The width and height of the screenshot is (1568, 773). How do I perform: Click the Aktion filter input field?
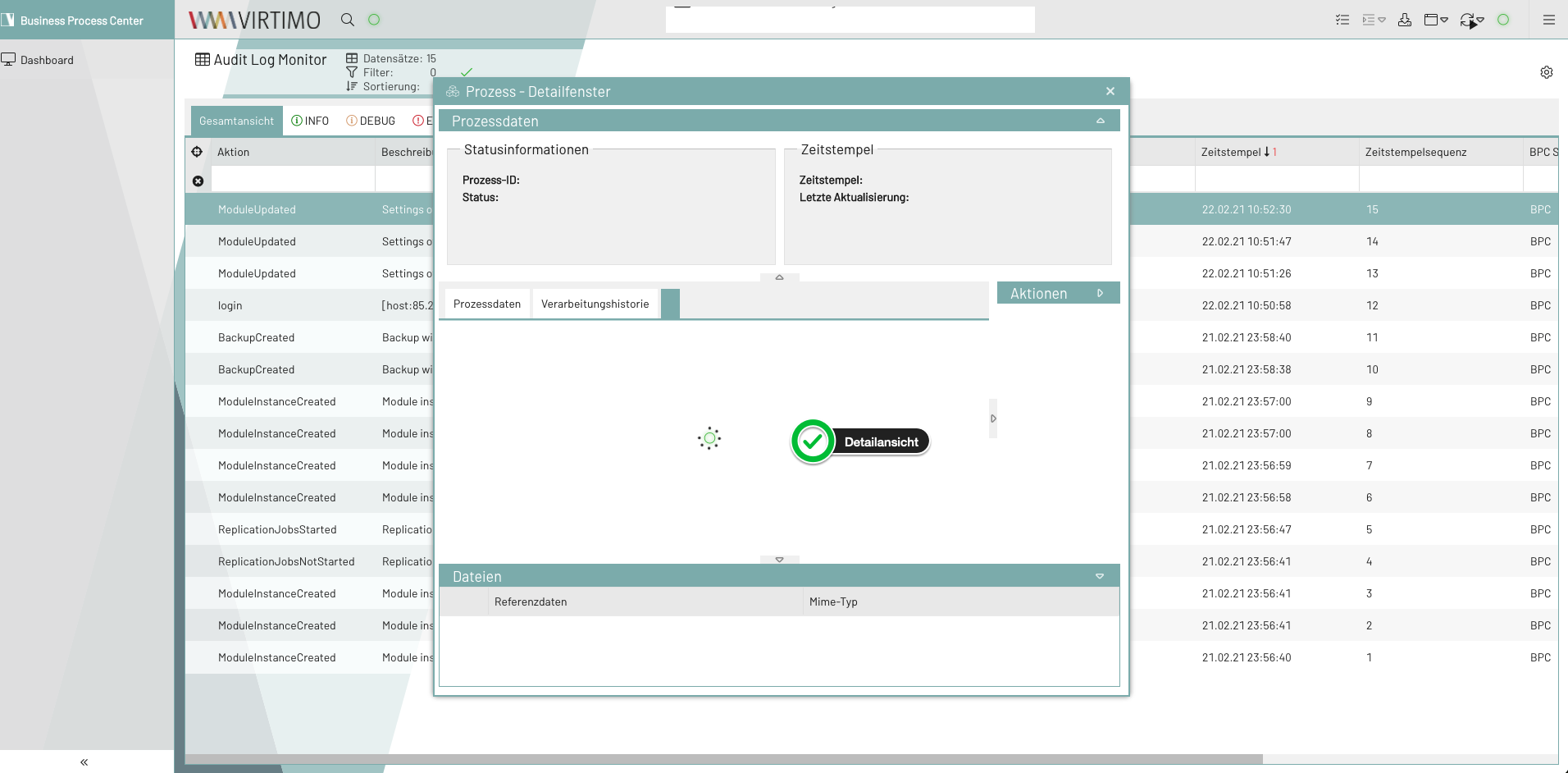pos(292,179)
